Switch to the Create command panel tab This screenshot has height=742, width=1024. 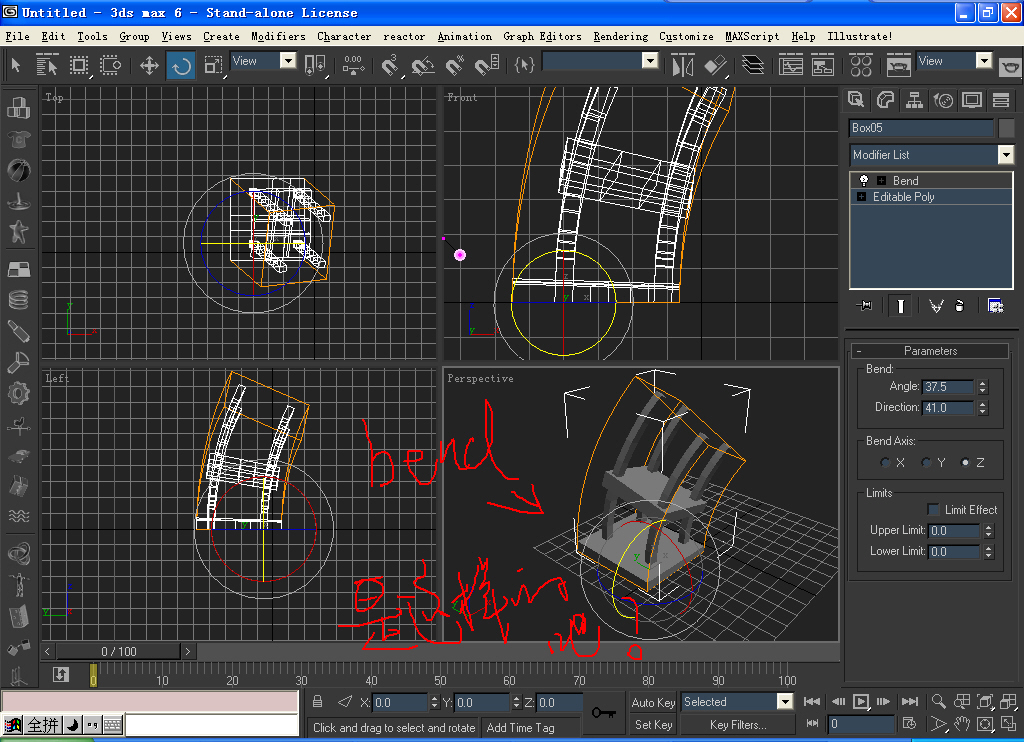(x=856, y=99)
